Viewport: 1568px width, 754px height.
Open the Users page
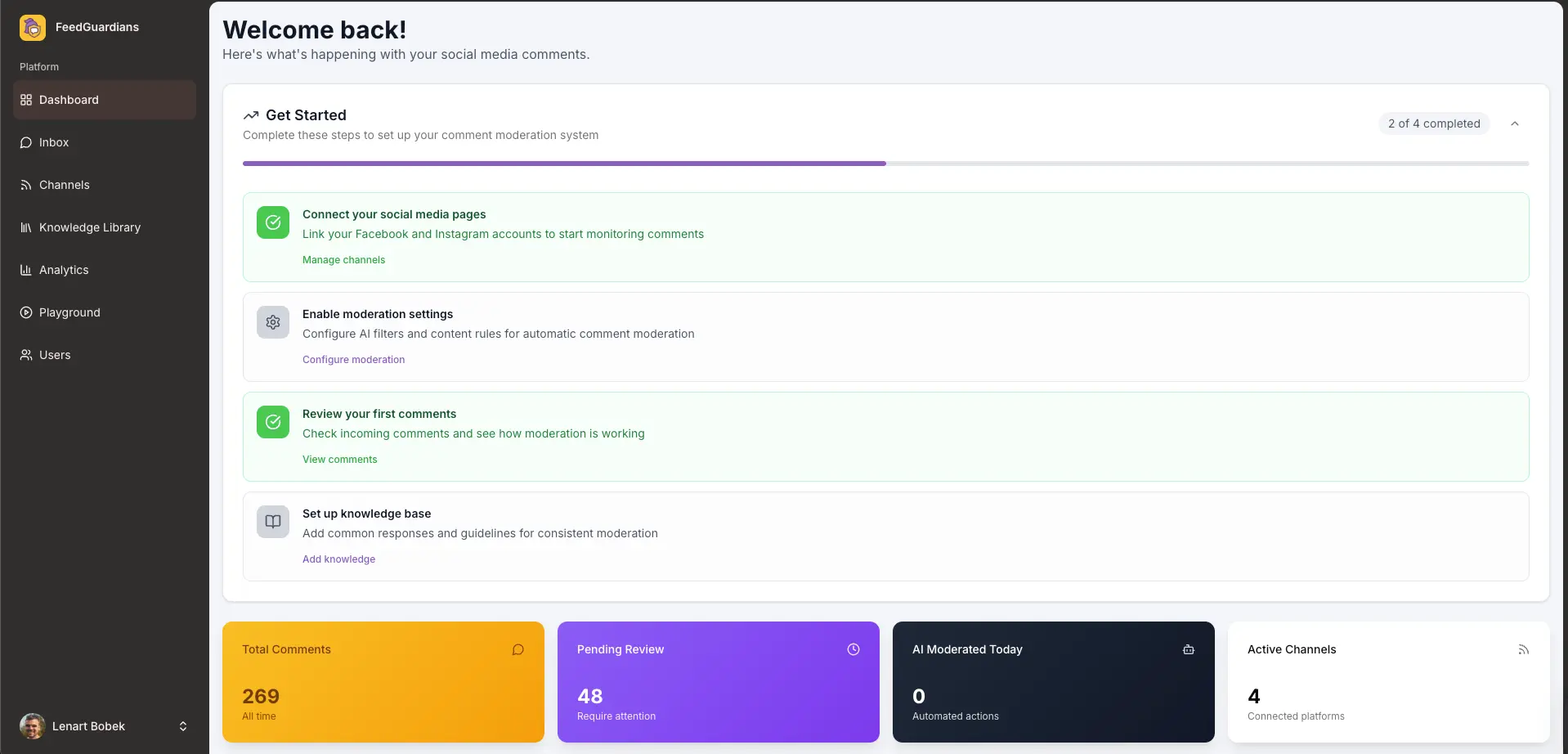pos(105,355)
